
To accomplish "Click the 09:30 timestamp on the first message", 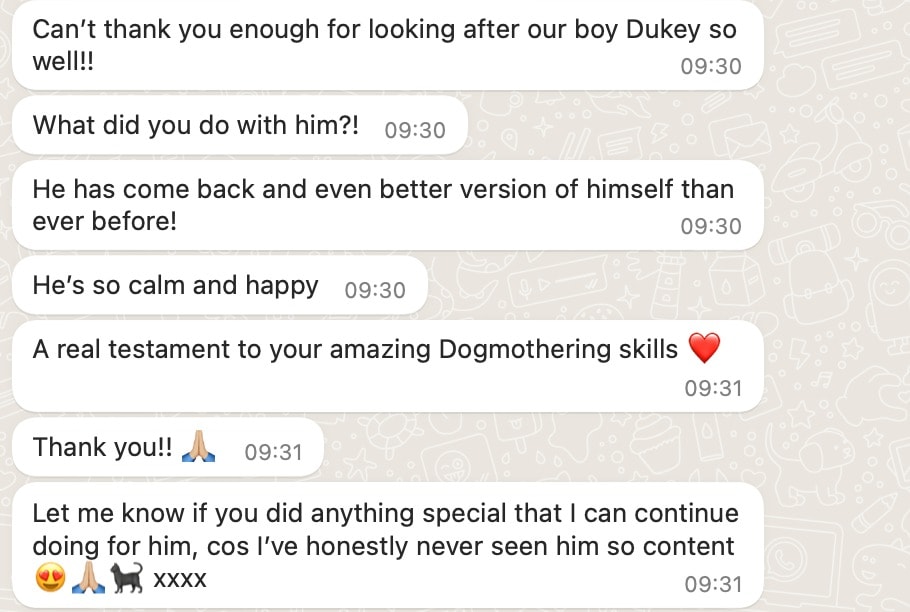I will (711, 66).
